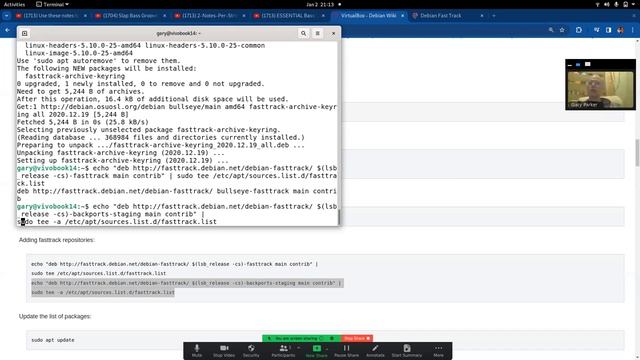Switch the Zoom video panel to grid view icon
Viewport: 640px width, 360px height.
pos(587,64)
